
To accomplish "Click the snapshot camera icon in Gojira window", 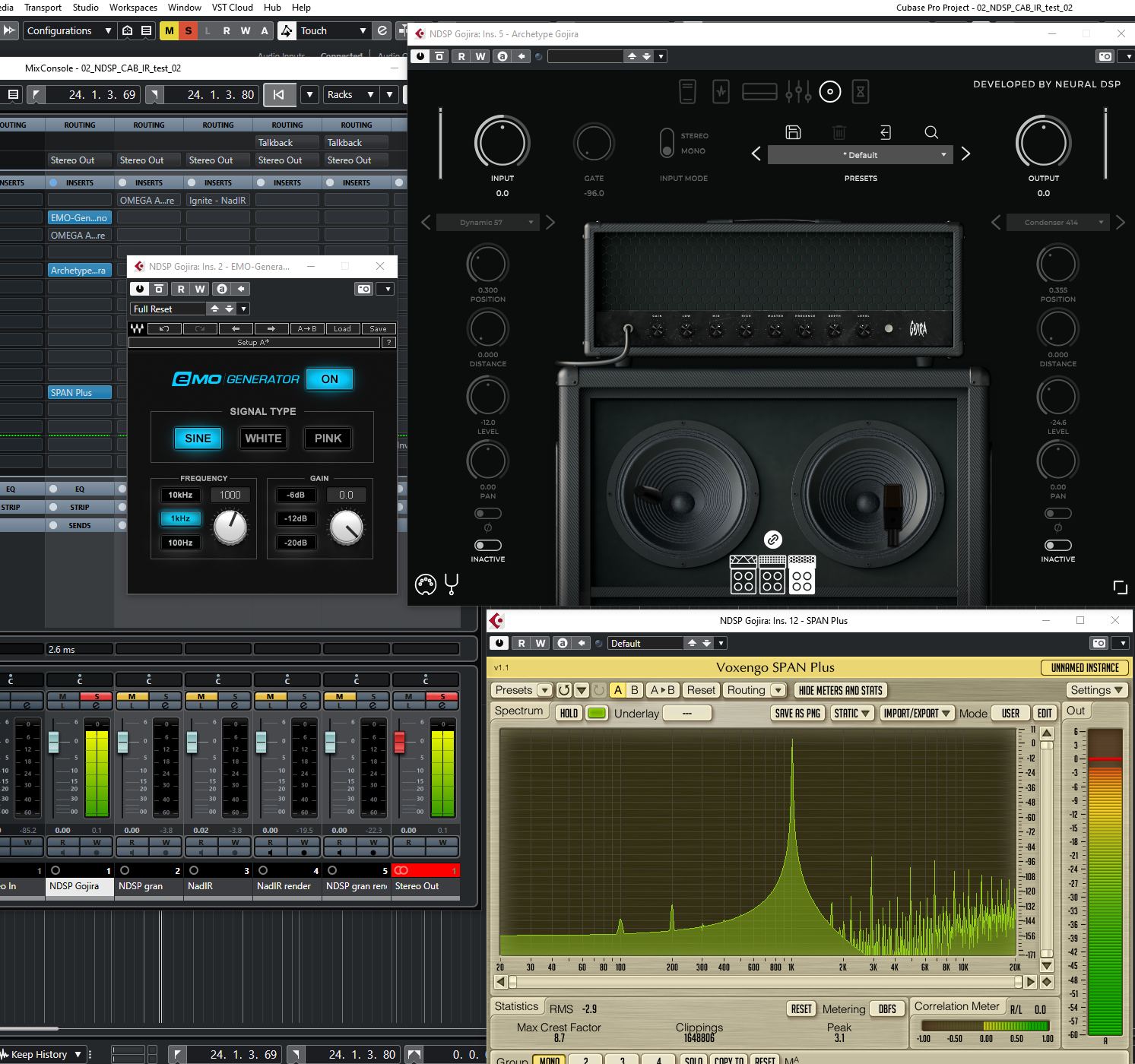I will pyautogui.click(x=1105, y=56).
